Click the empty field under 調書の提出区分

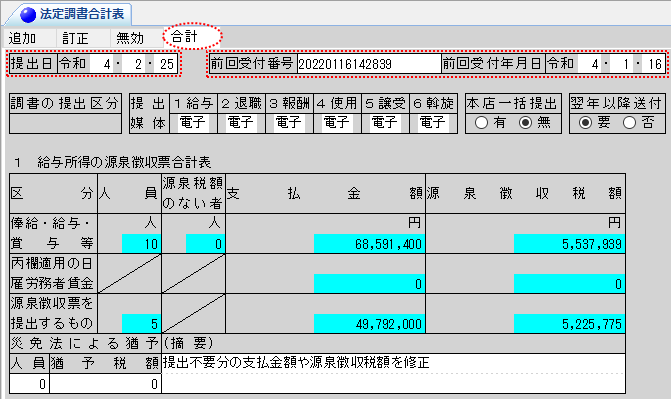[x=65, y=123]
